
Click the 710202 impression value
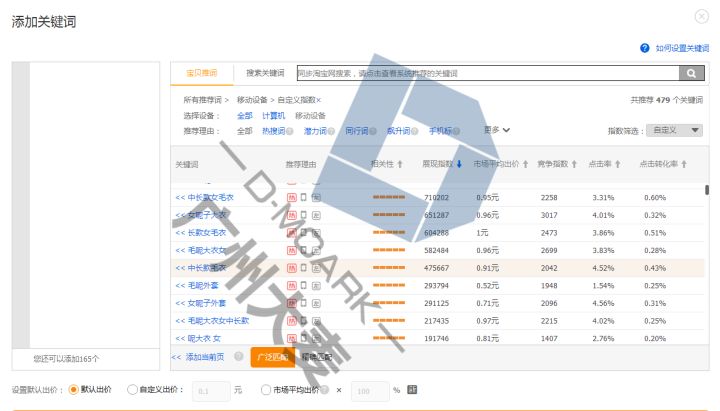click(x=436, y=197)
